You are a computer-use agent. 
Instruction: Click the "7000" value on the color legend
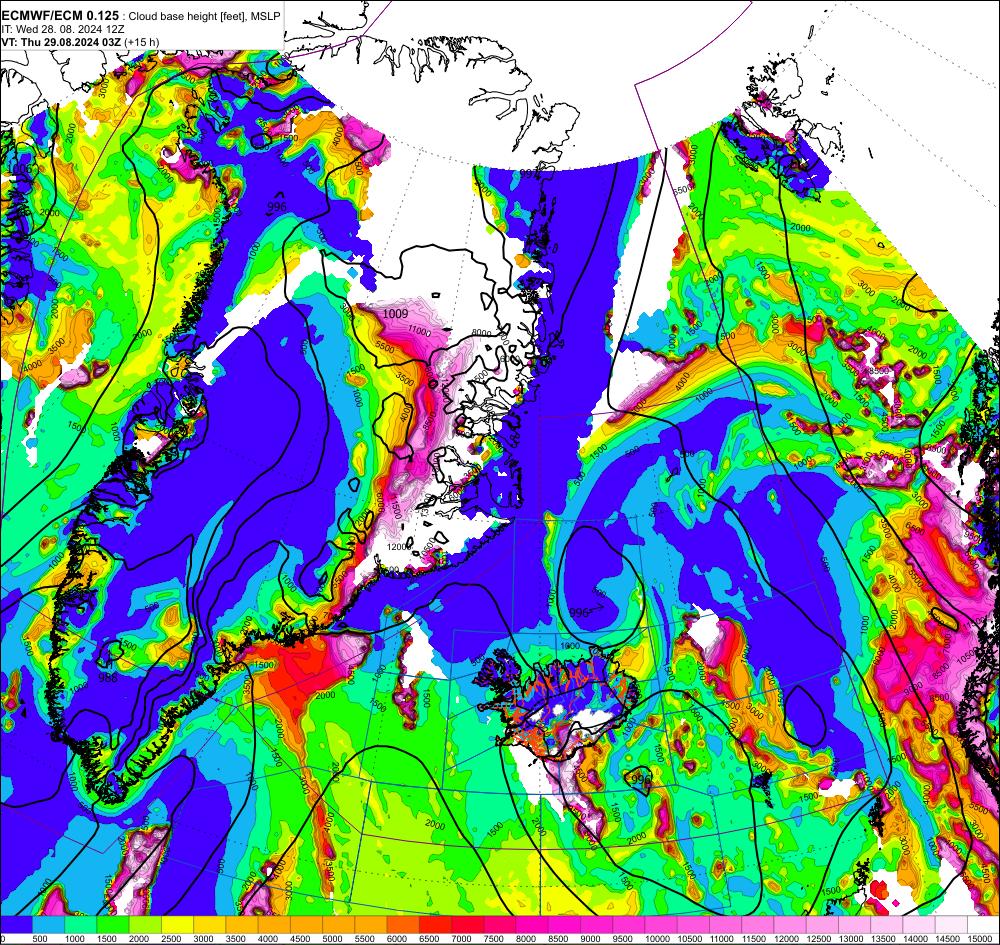(461, 939)
